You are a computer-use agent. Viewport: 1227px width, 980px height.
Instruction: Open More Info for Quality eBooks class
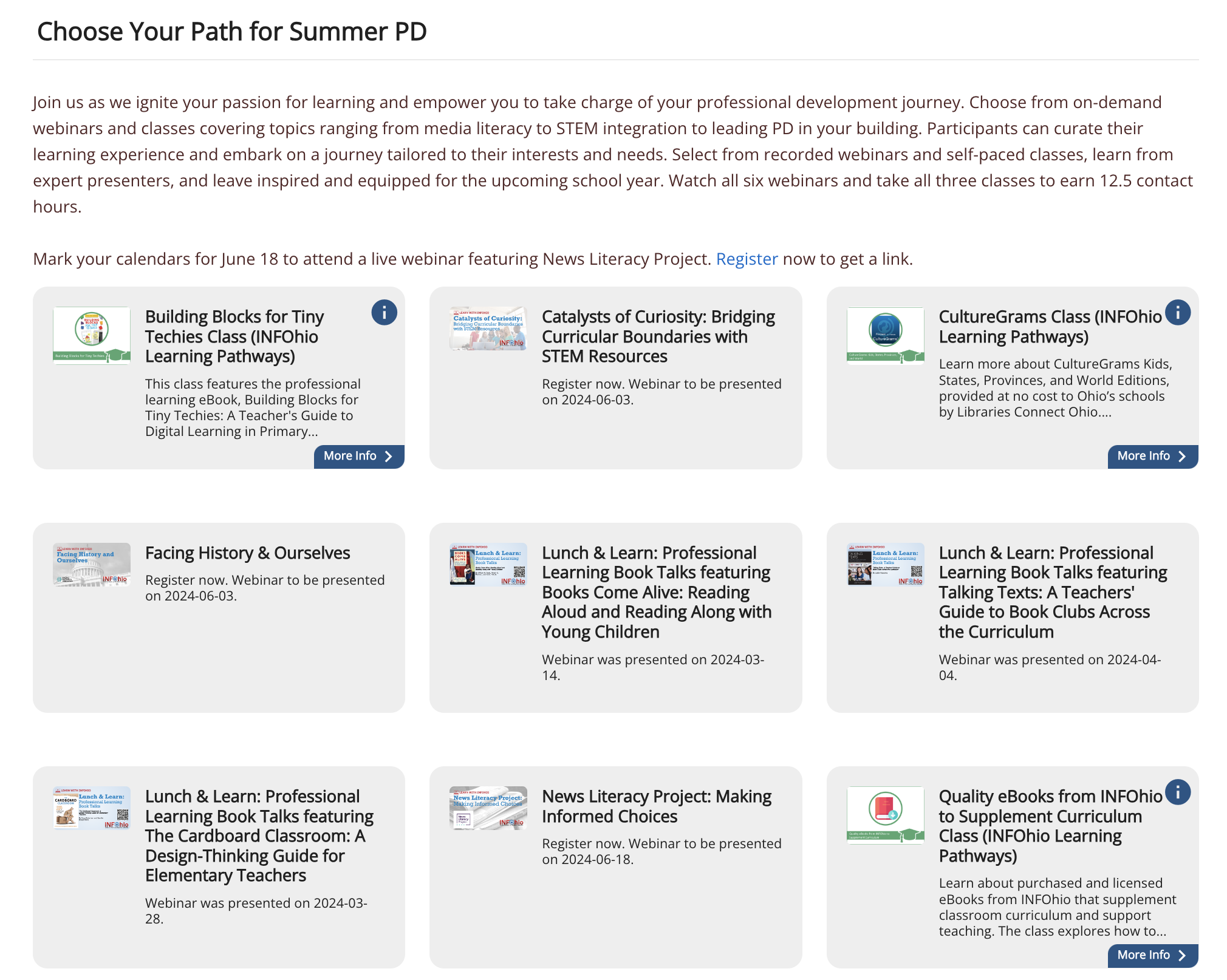[x=1153, y=956]
